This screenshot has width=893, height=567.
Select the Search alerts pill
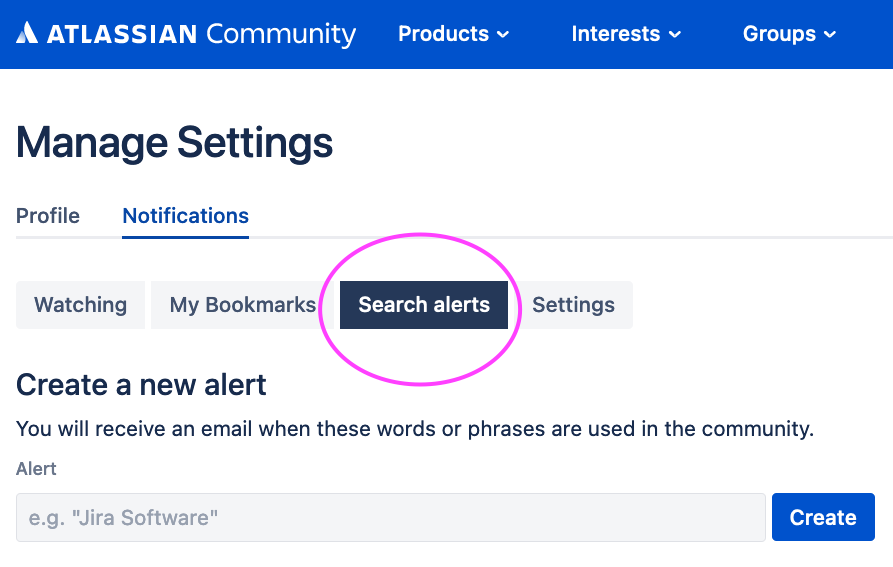pyautogui.click(x=424, y=305)
